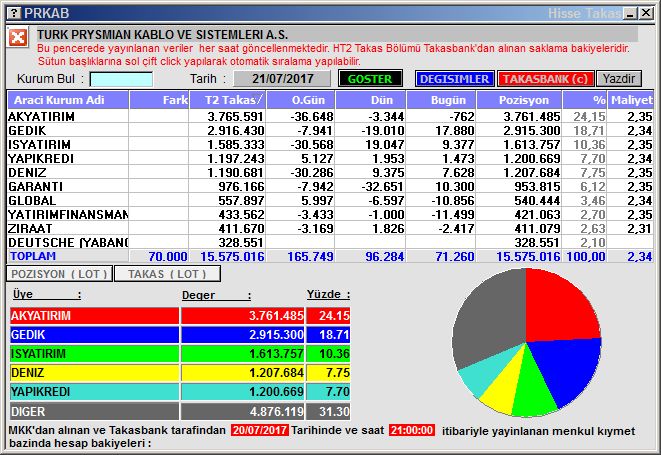The image size is (661, 455).
Task: Open the question mark help icon in title bar
Action: pos(14,13)
